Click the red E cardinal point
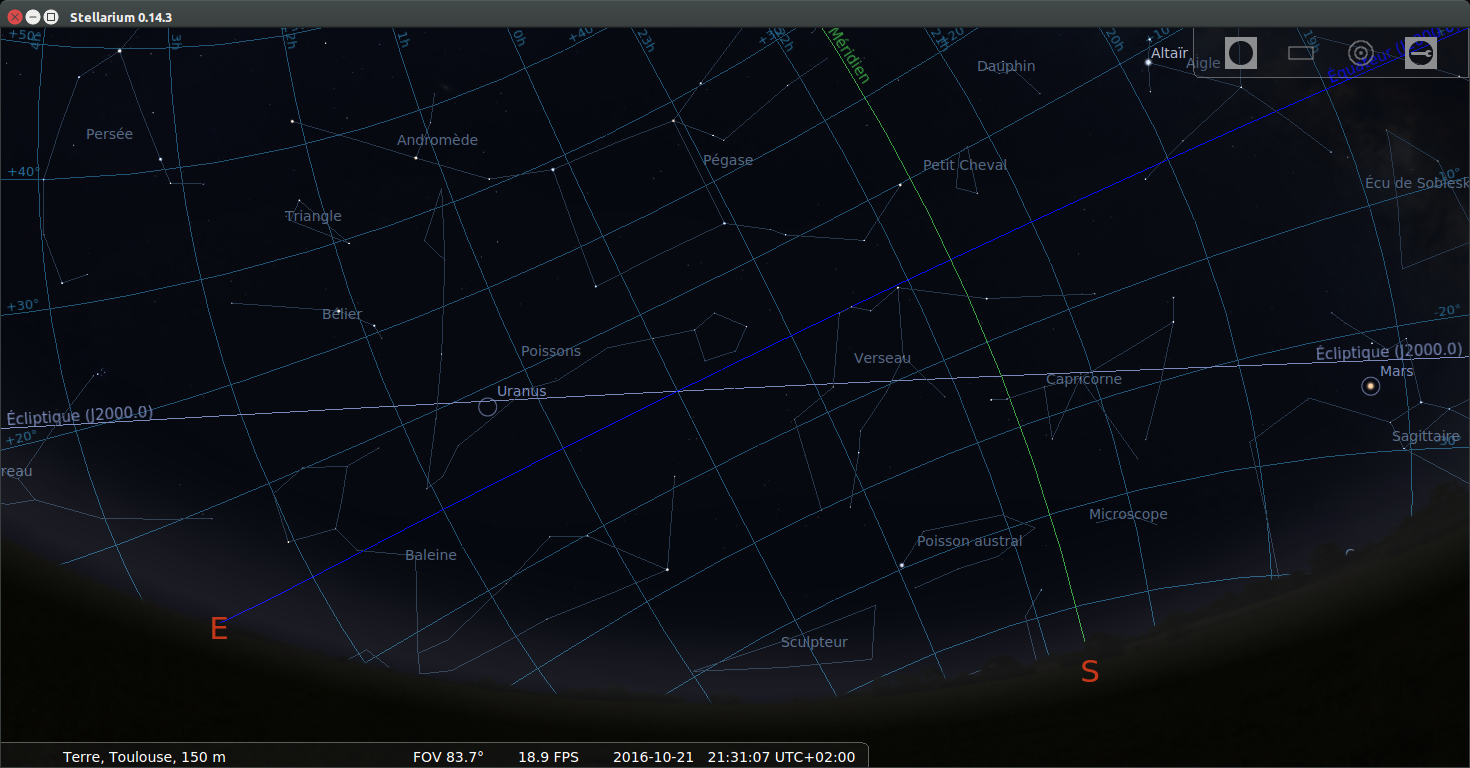Screen dimensions: 1470x768 coord(219,629)
